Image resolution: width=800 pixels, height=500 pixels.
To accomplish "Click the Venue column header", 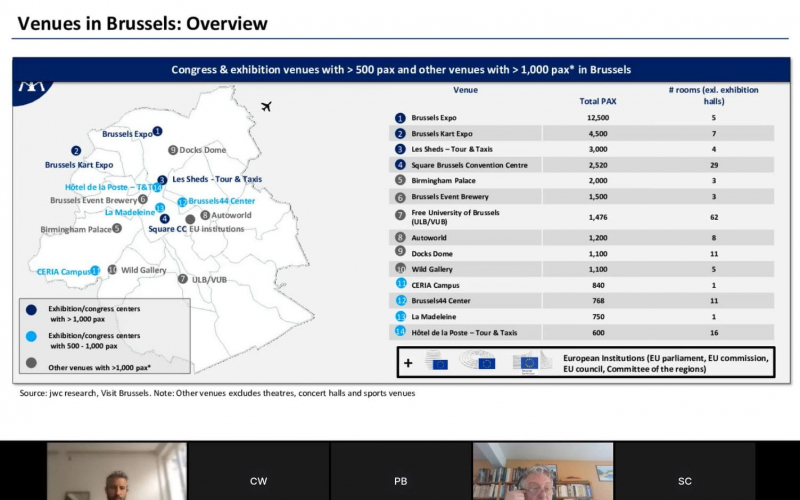I will pos(465,90).
